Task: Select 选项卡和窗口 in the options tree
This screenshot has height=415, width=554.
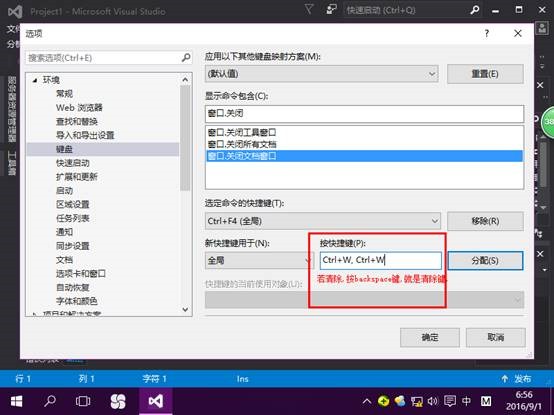Action: [x=81, y=273]
